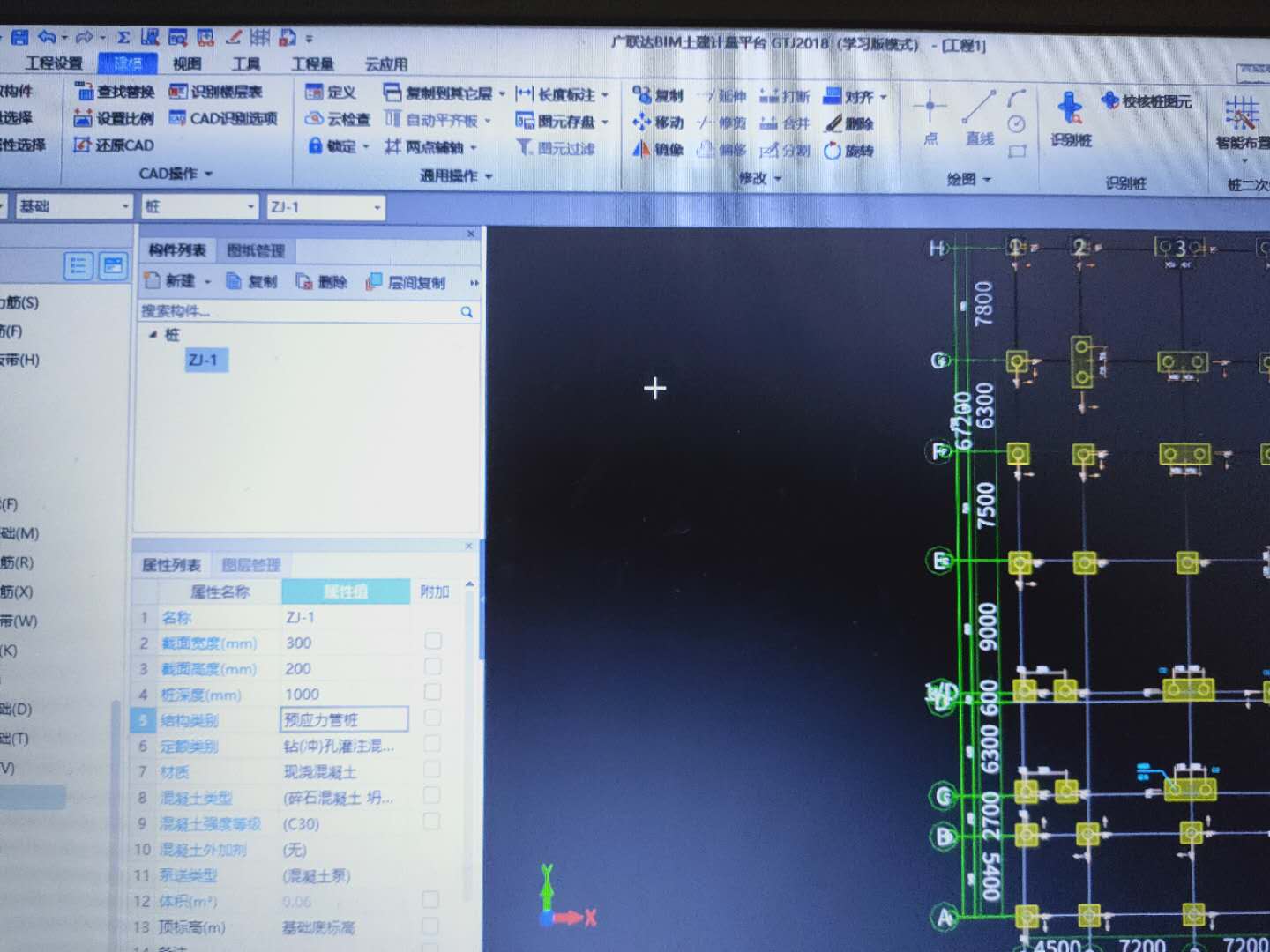
Task: Toggle 附加 checkbox for 体积 row
Action: 430,899
